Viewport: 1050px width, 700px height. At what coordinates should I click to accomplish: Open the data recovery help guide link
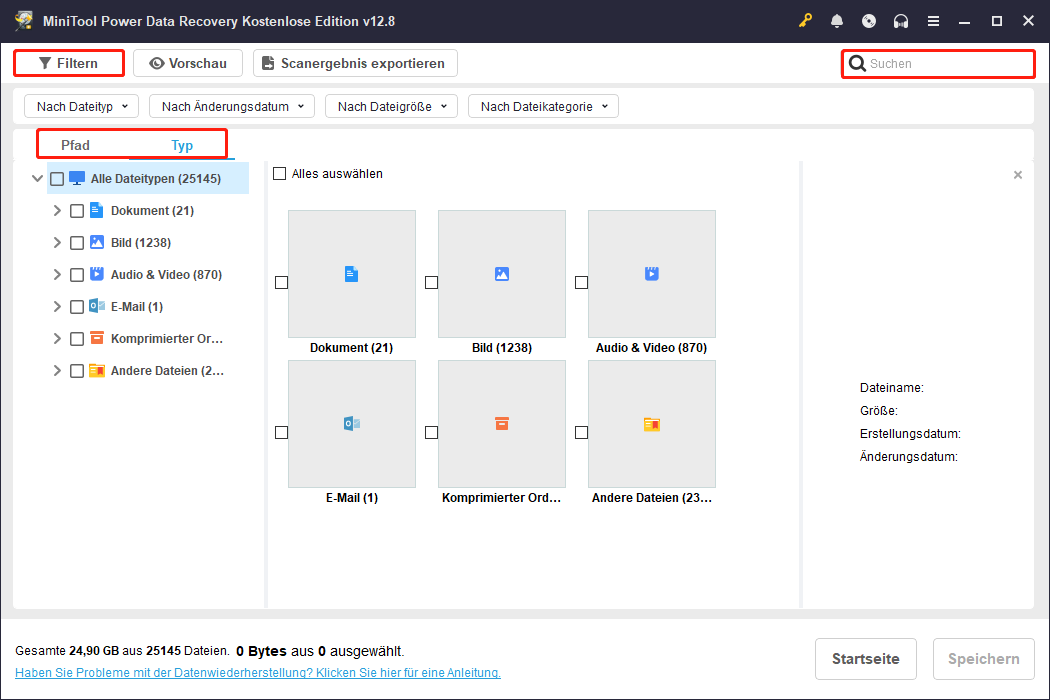tap(258, 673)
